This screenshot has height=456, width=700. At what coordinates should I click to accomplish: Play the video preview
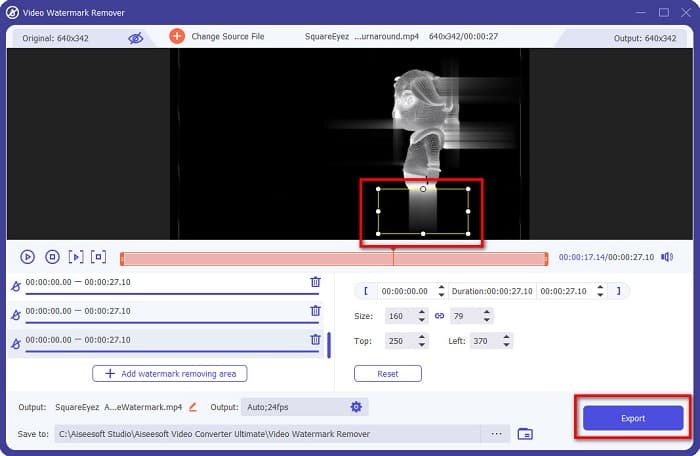[27, 257]
